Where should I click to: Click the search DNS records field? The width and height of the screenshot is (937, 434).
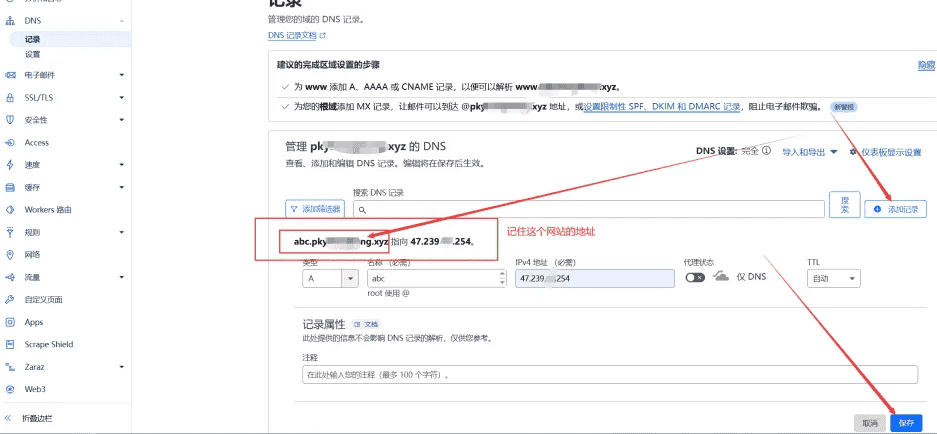point(589,209)
